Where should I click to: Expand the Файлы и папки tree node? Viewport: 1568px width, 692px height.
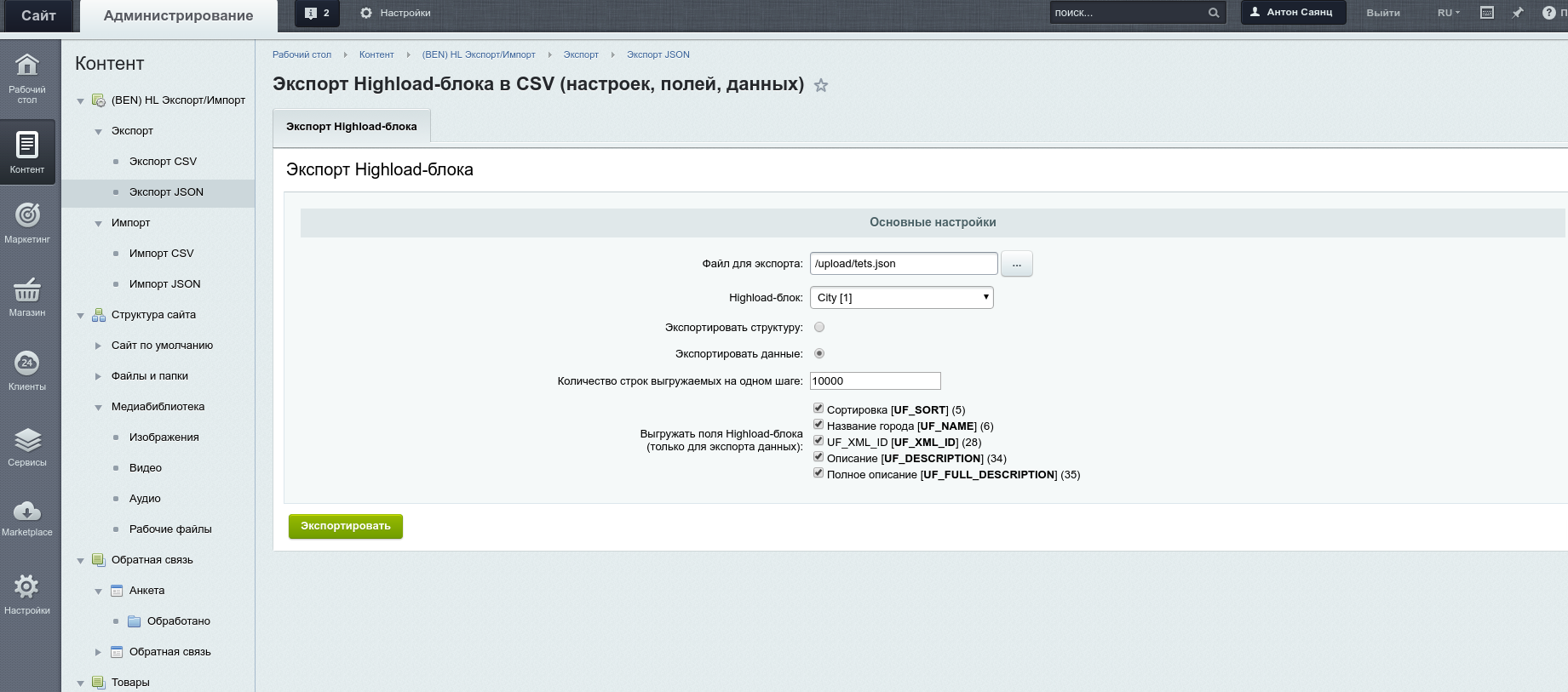coord(98,376)
